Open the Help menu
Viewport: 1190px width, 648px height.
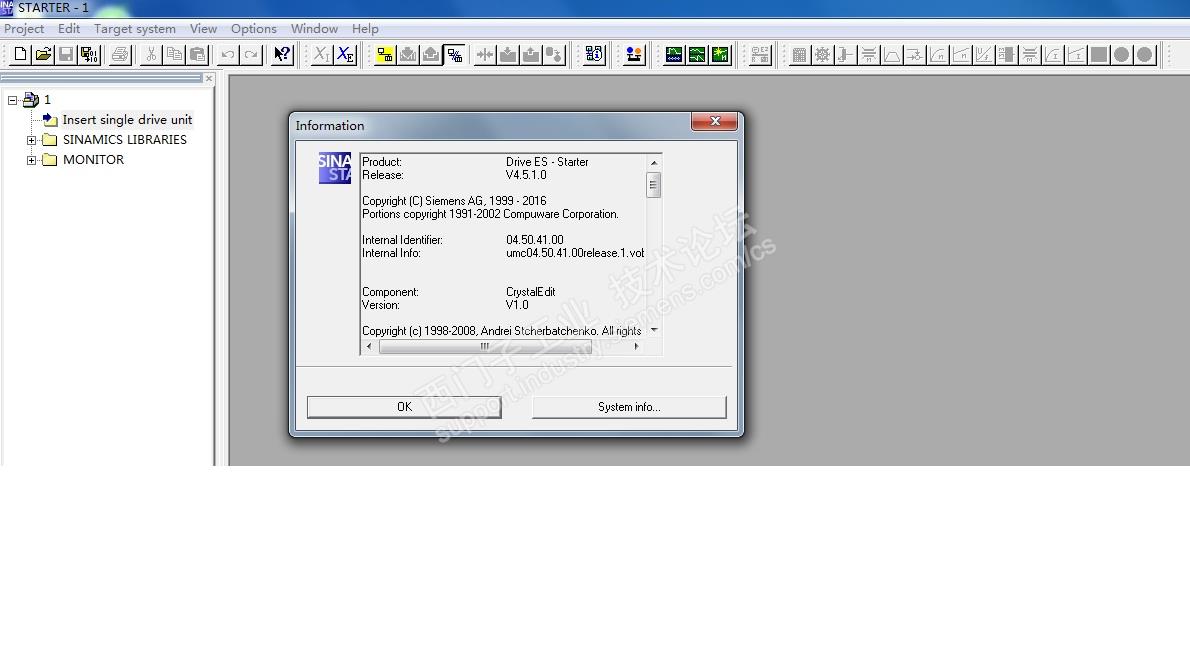click(x=365, y=29)
